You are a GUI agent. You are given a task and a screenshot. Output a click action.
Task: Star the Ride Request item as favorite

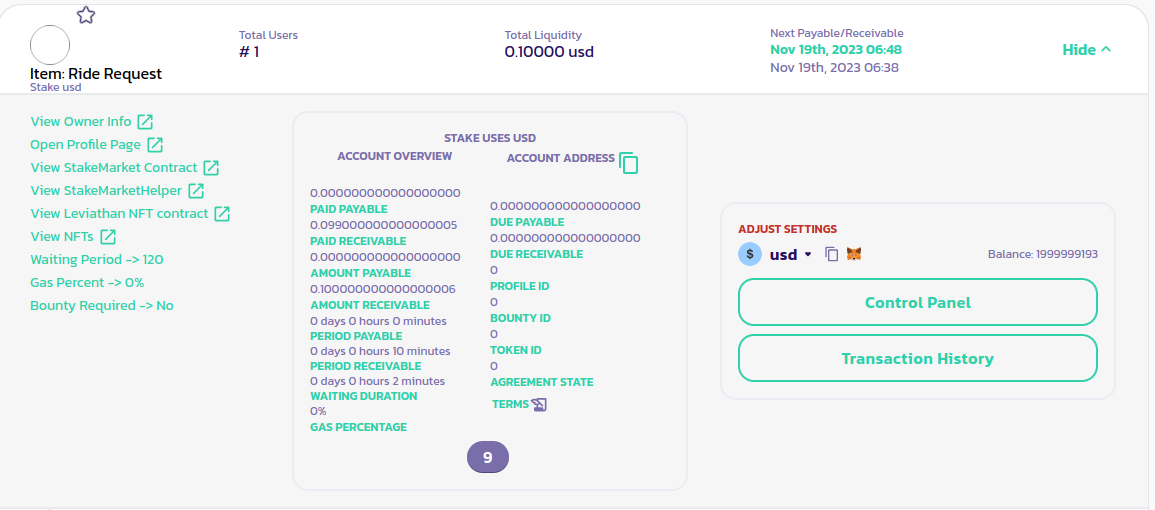coord(86,15)
